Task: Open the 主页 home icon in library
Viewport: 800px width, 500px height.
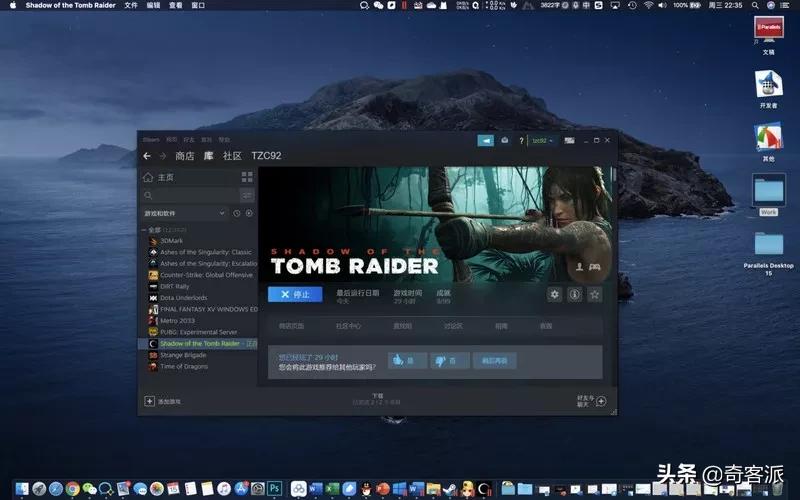Action: [148, 177]
